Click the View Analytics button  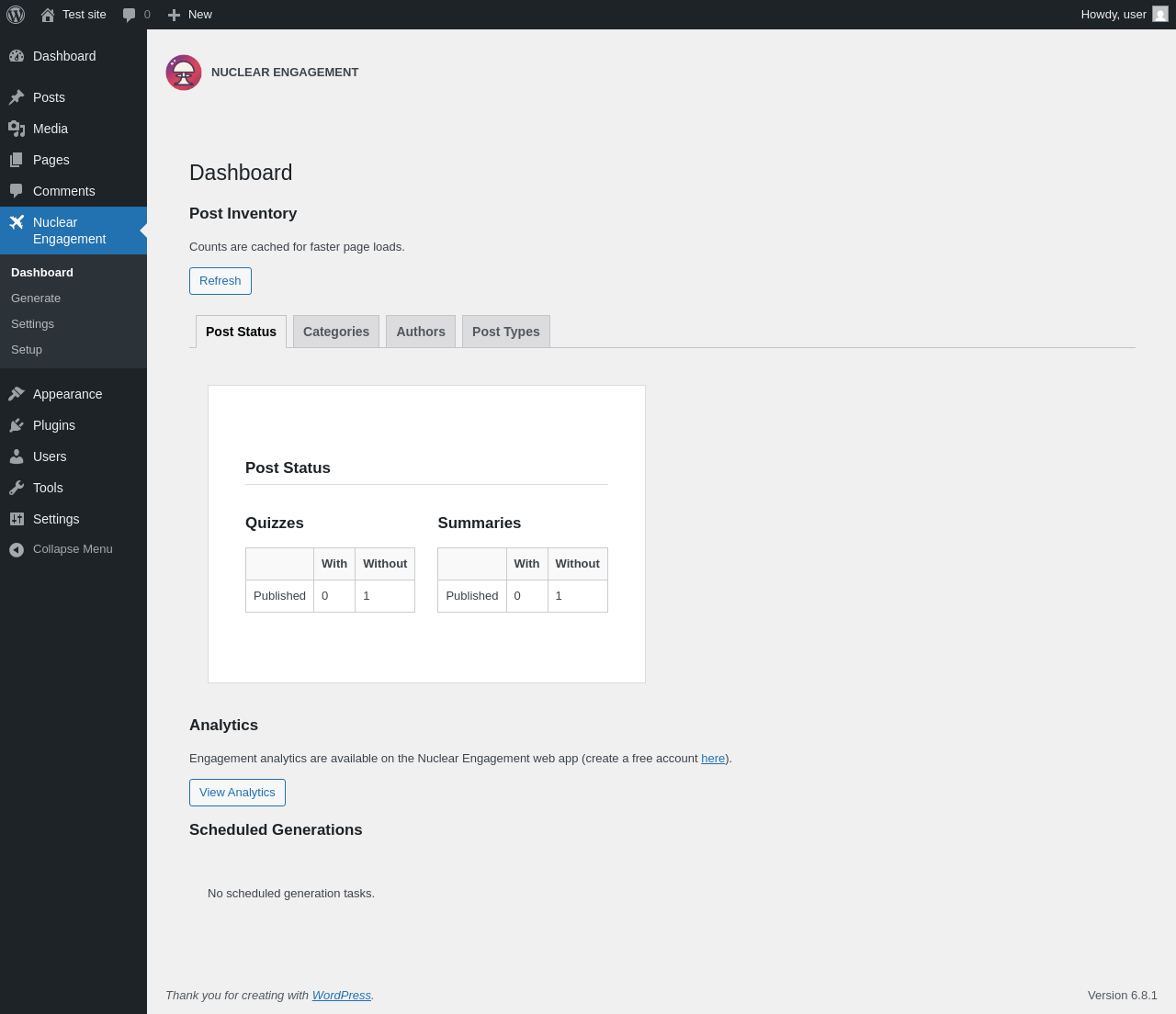[x=237, y=793]
